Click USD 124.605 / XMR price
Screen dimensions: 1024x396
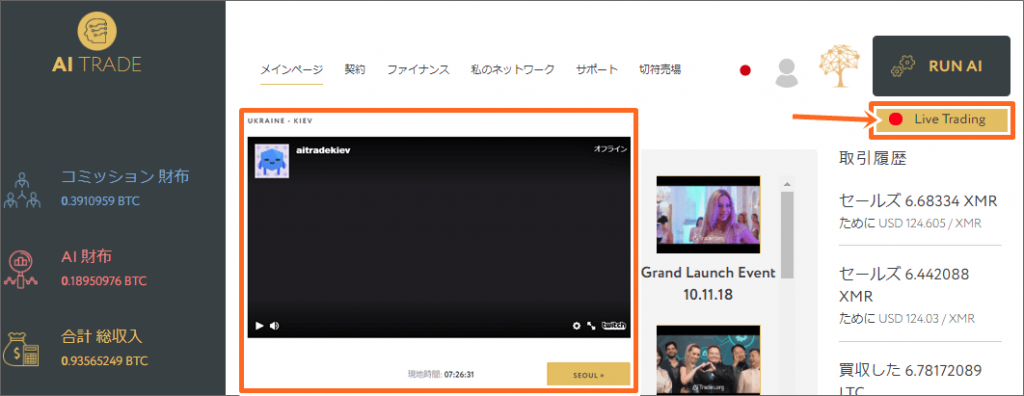[931, 224]
